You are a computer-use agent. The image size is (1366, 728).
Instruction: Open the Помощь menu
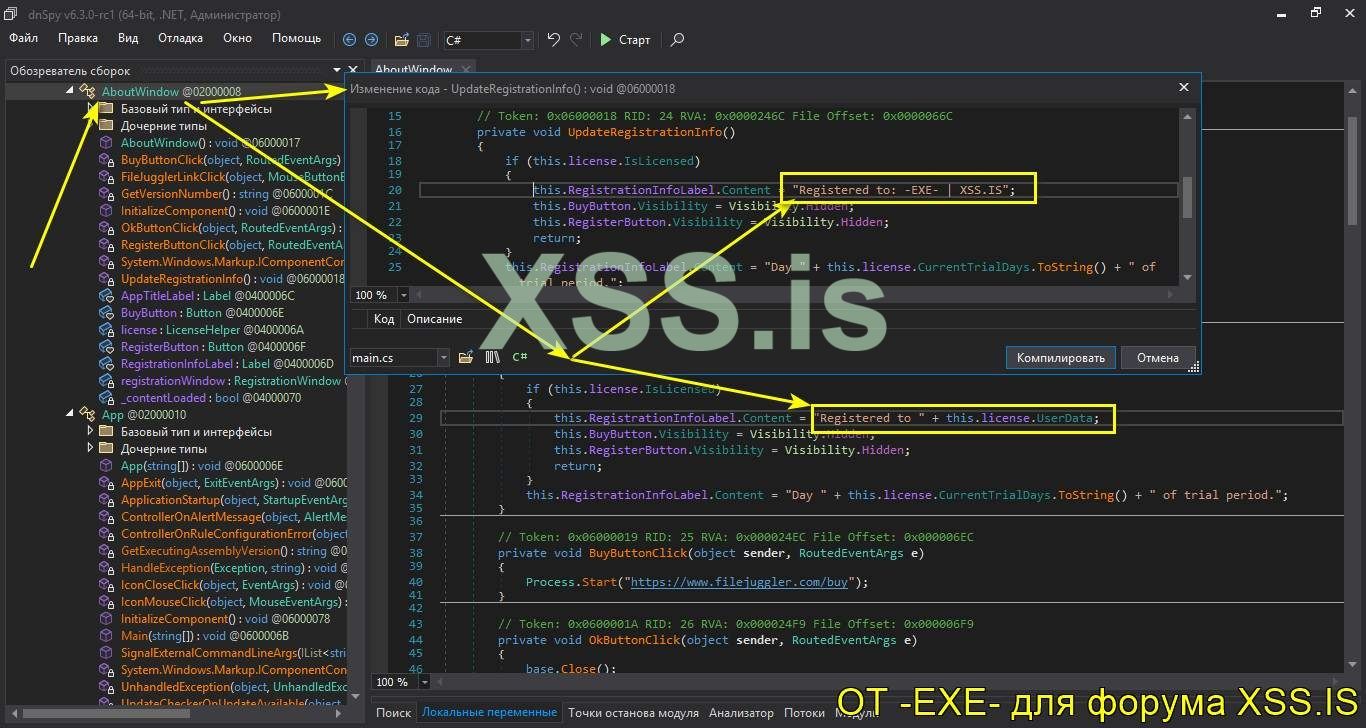point(297,38)
